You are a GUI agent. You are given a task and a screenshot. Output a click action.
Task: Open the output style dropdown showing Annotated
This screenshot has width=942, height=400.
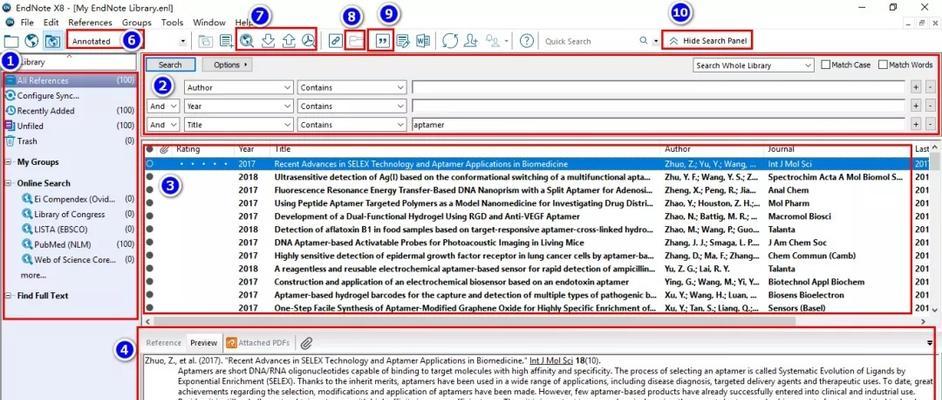pyautogui.click(x=183, y=41)
